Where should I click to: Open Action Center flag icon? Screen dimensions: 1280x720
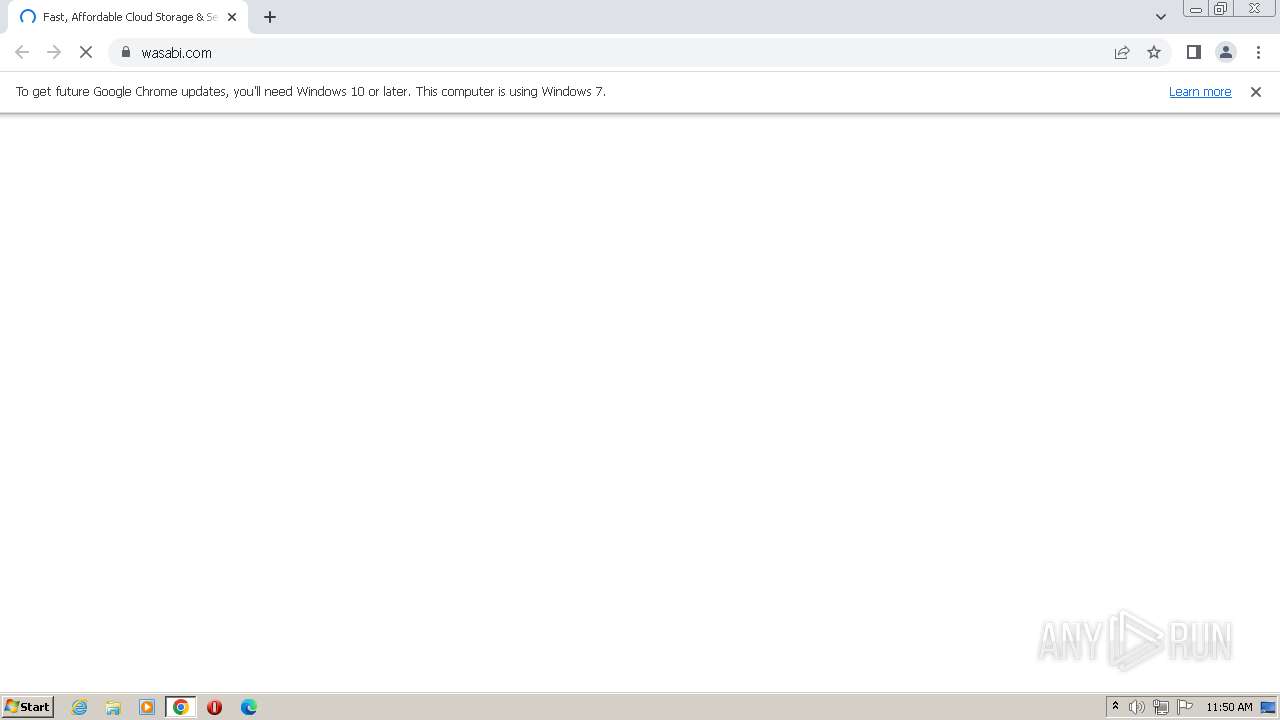pos(1185,707)
